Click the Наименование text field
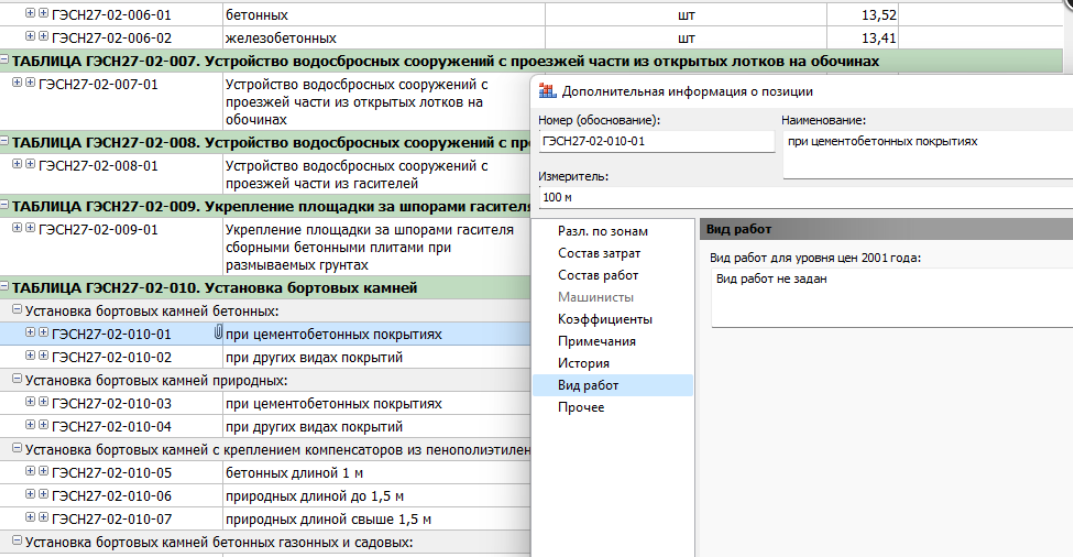 928,155
